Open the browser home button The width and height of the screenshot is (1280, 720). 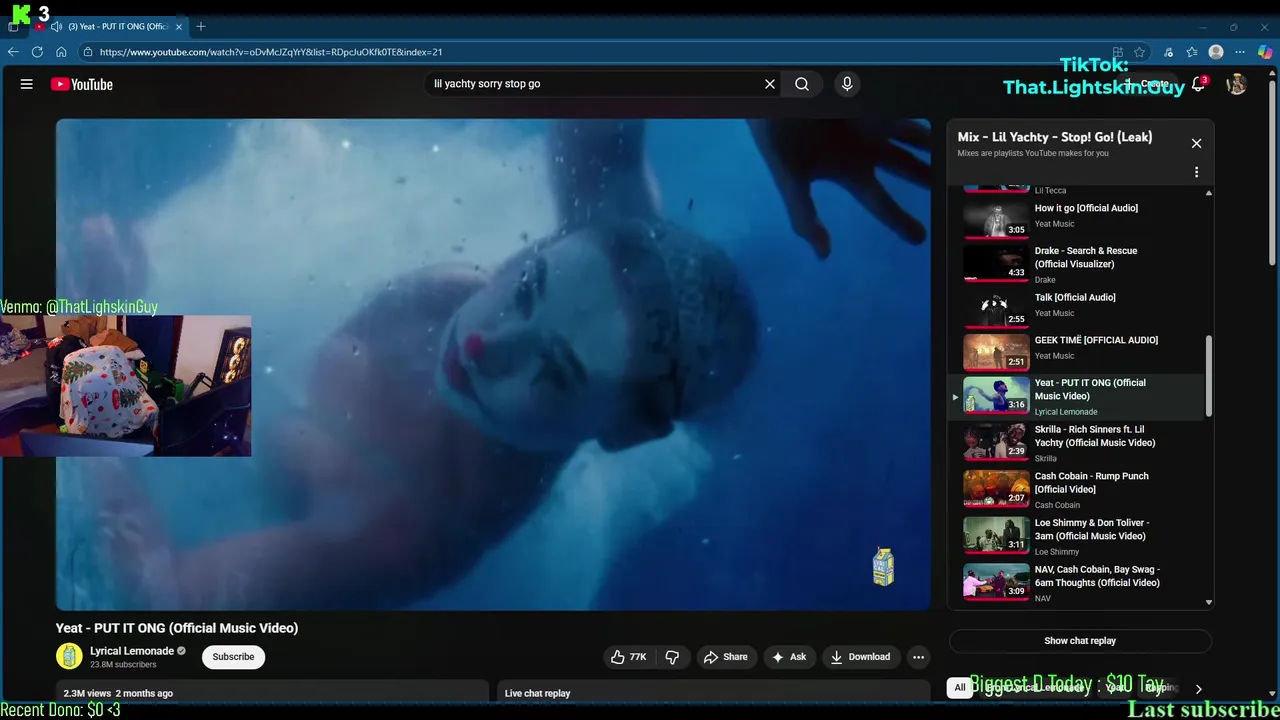pos(61,52)
